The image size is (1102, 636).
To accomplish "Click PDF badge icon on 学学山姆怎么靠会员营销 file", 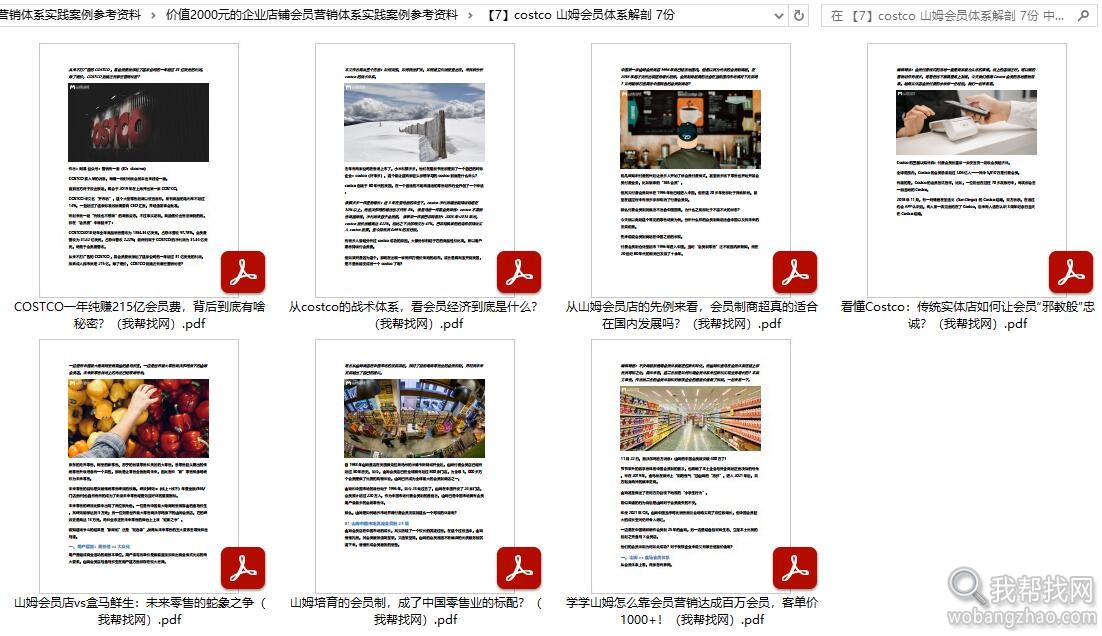I will (x=795, y=569).
